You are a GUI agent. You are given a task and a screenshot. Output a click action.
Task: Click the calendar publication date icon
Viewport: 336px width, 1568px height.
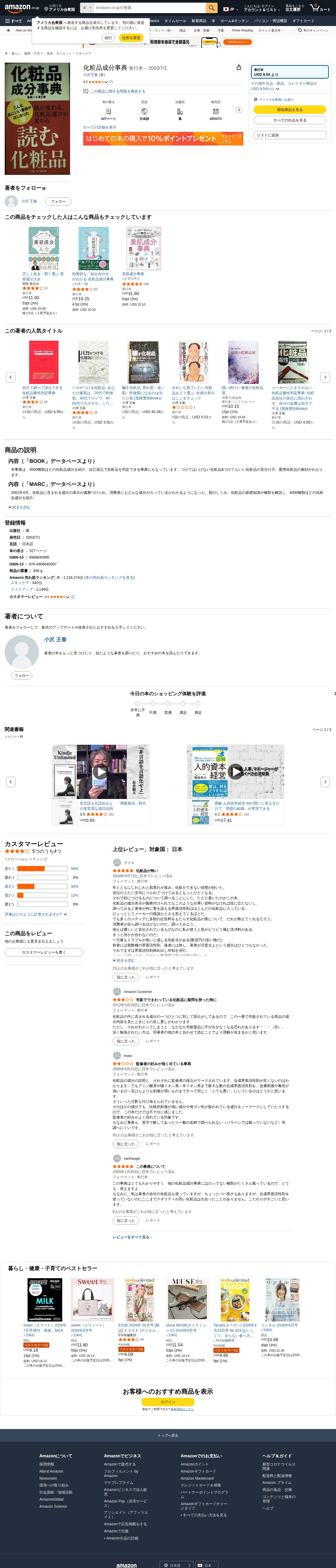click(215, 111)
